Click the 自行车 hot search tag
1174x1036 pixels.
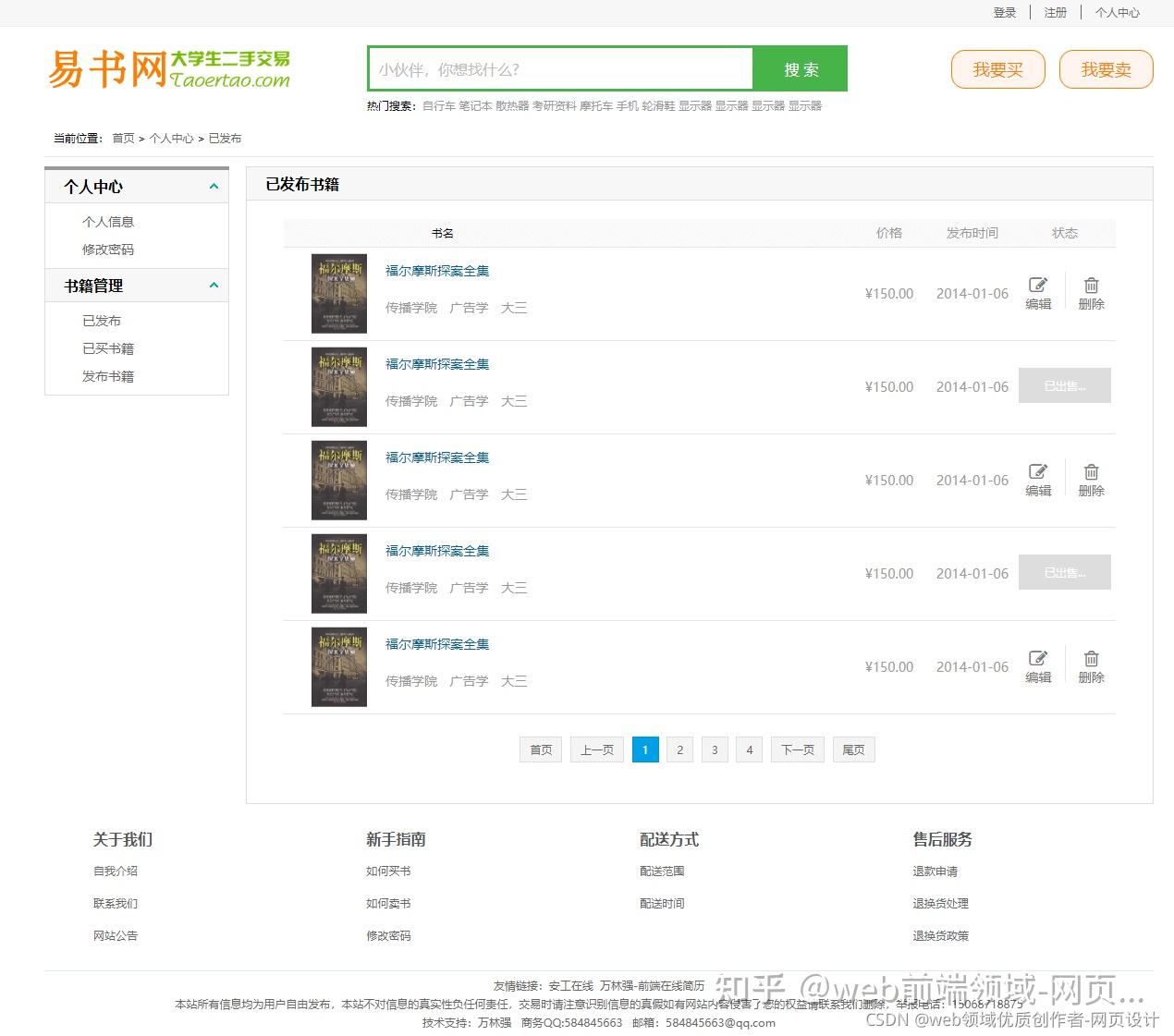(434, 105)
